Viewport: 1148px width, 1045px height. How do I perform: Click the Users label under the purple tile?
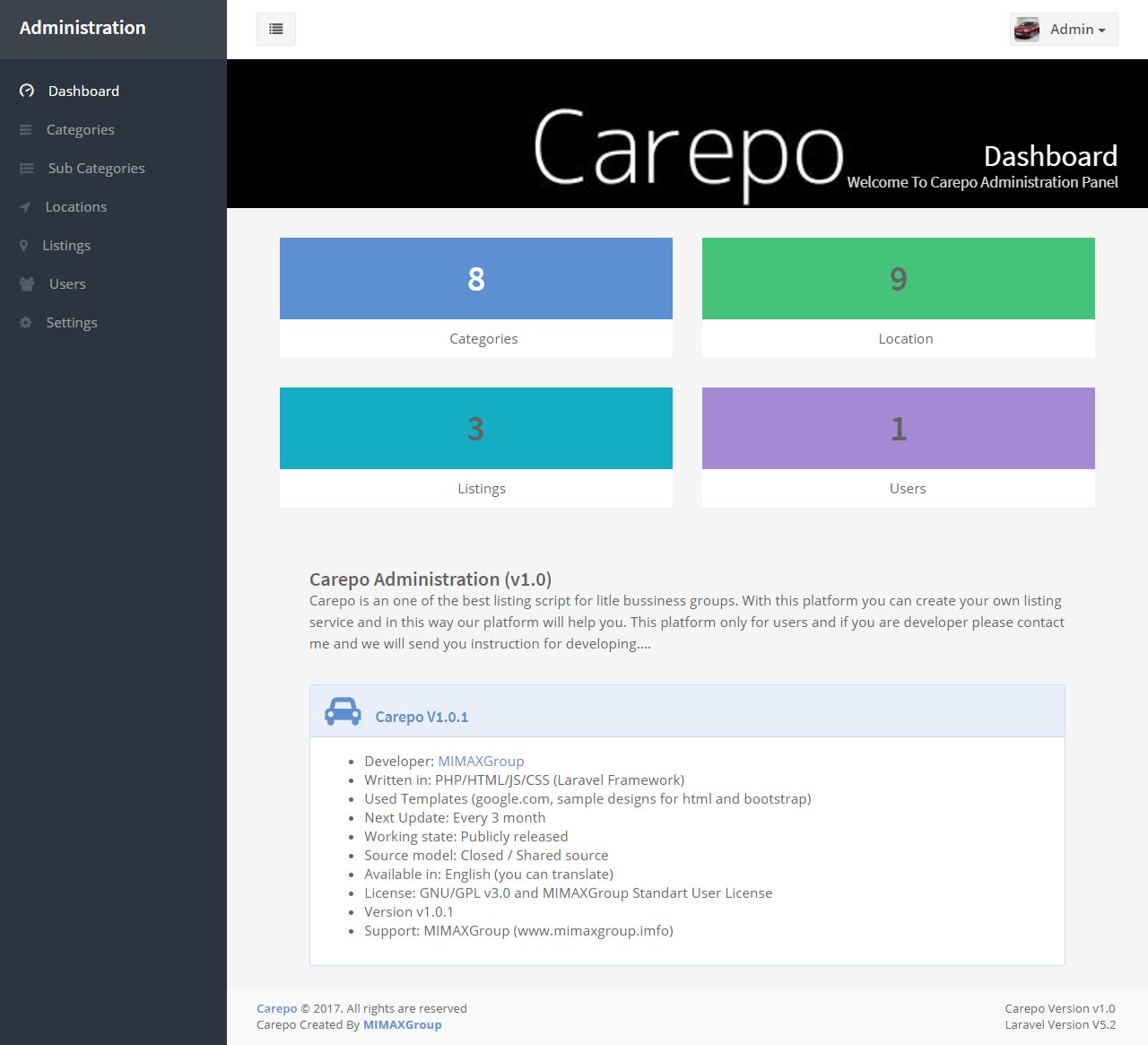(908, 488)
